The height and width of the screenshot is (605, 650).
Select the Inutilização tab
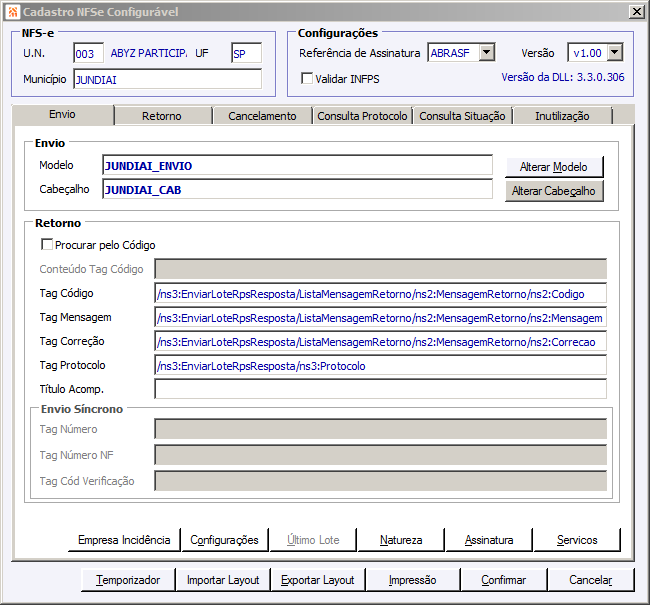[x=562, y=116]
